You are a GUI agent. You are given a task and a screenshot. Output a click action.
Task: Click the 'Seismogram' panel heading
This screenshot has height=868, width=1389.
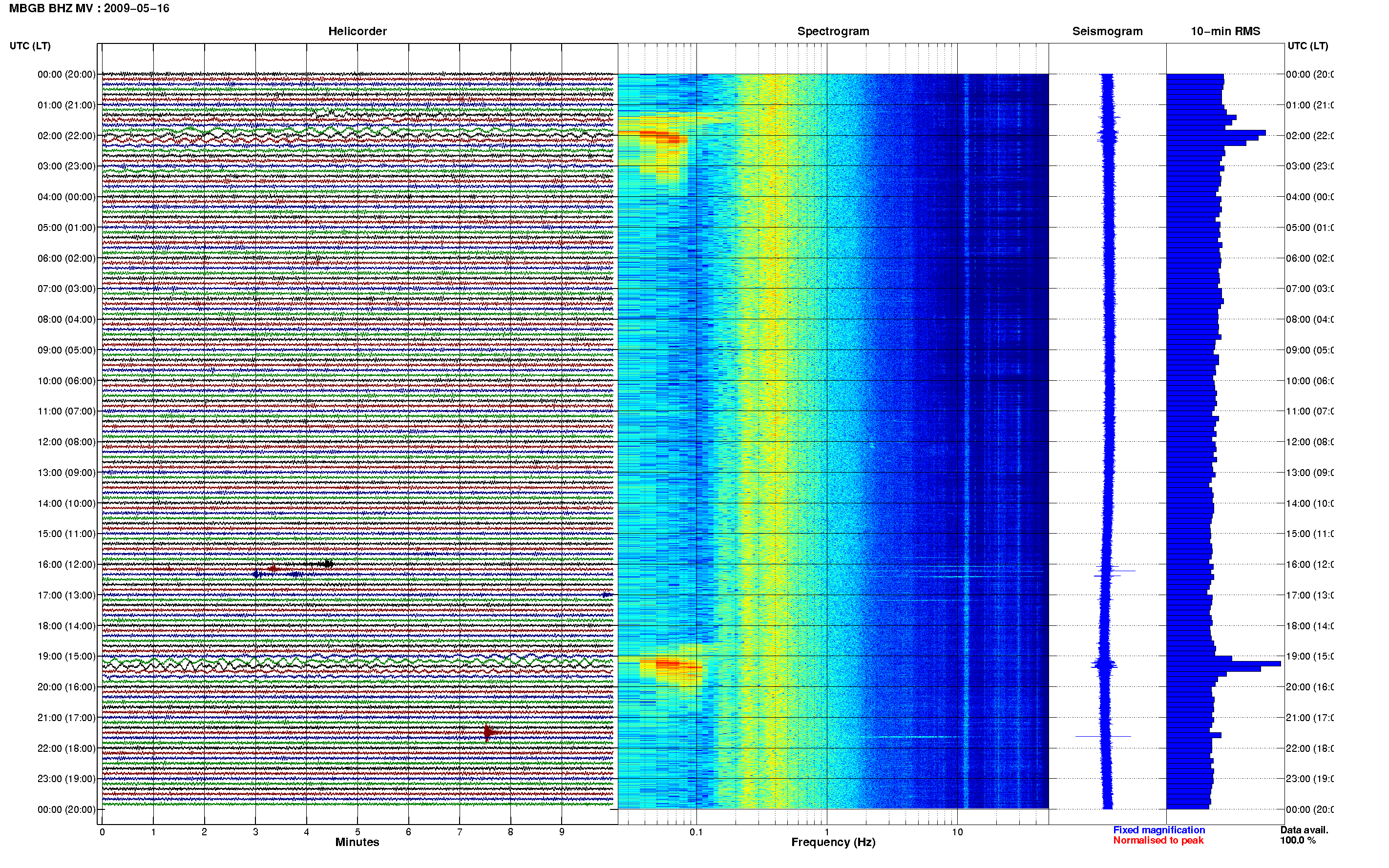1107,32
